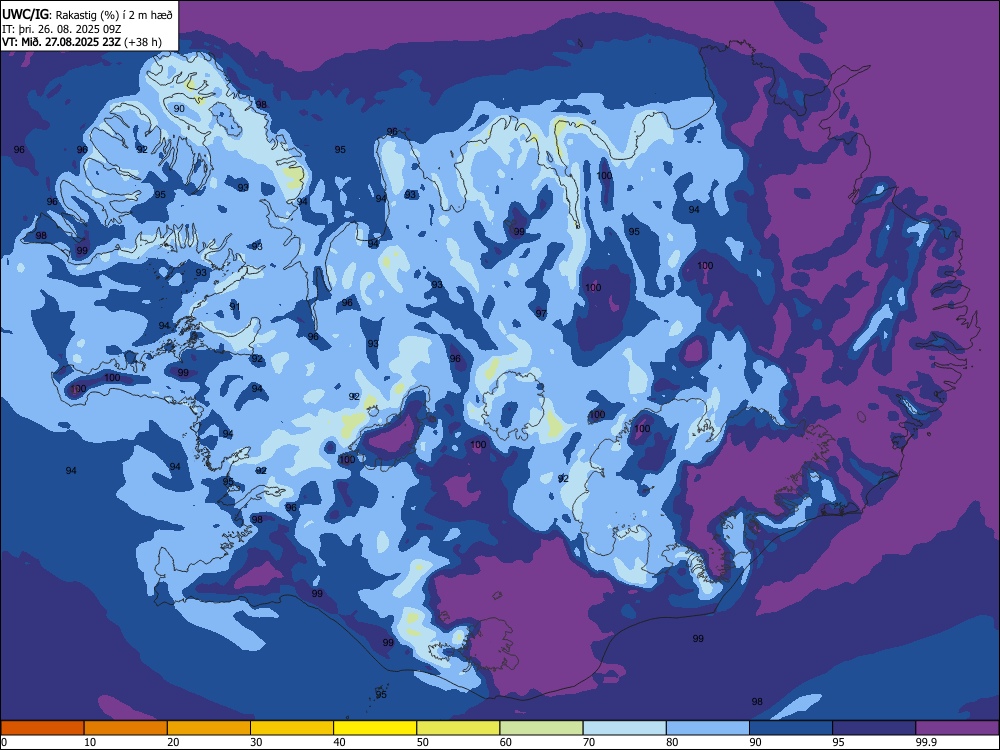Select the indigo 95–99.9 legend swatch
This screenshot has height=750, width=1000.
pos(874,728)
